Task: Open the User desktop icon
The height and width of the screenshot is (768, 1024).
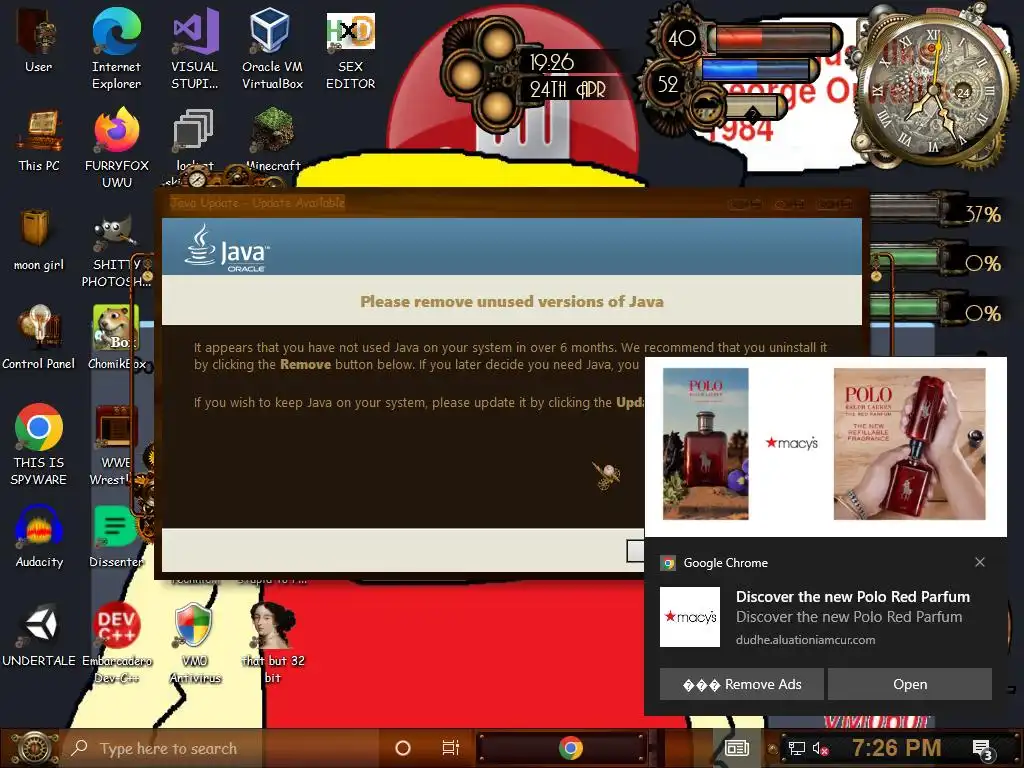Action: [38, 40]
